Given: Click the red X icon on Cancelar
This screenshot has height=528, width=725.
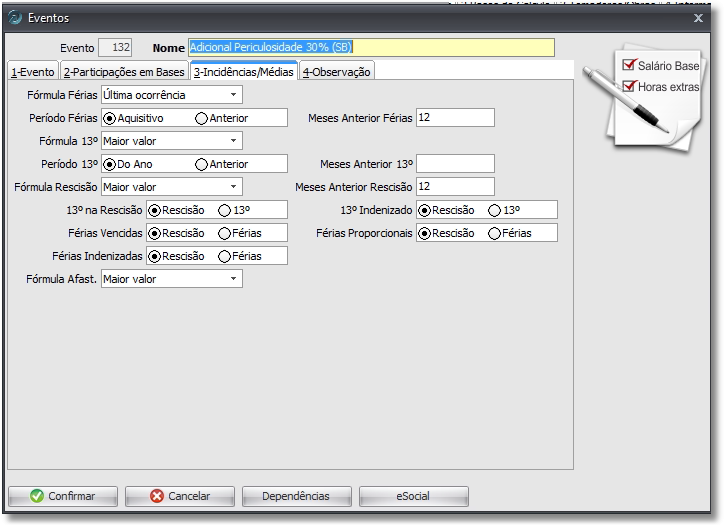Looking at the screenshot, I should tap(157, 496).
